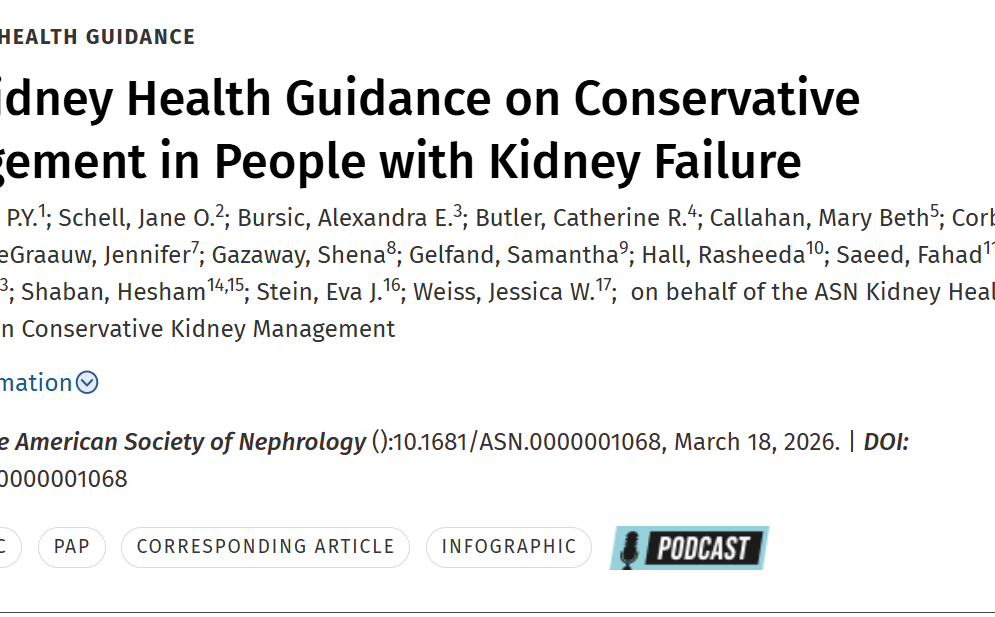Select the PAP tag

pyautogui.click(x=71, y=547)
